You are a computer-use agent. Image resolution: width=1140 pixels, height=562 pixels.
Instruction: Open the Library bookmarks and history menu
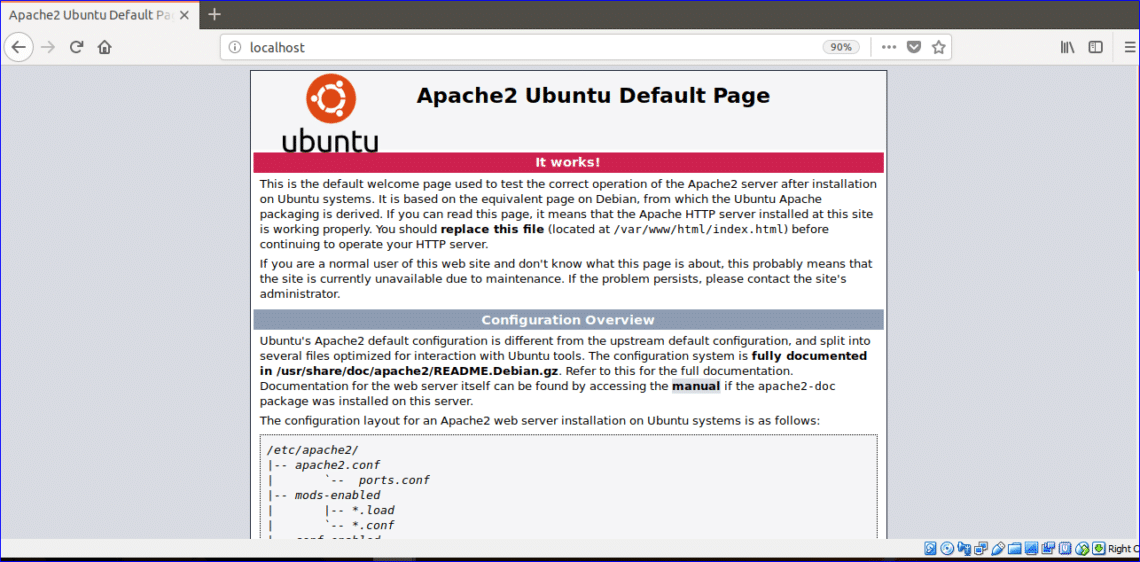tap(1067, 47)
